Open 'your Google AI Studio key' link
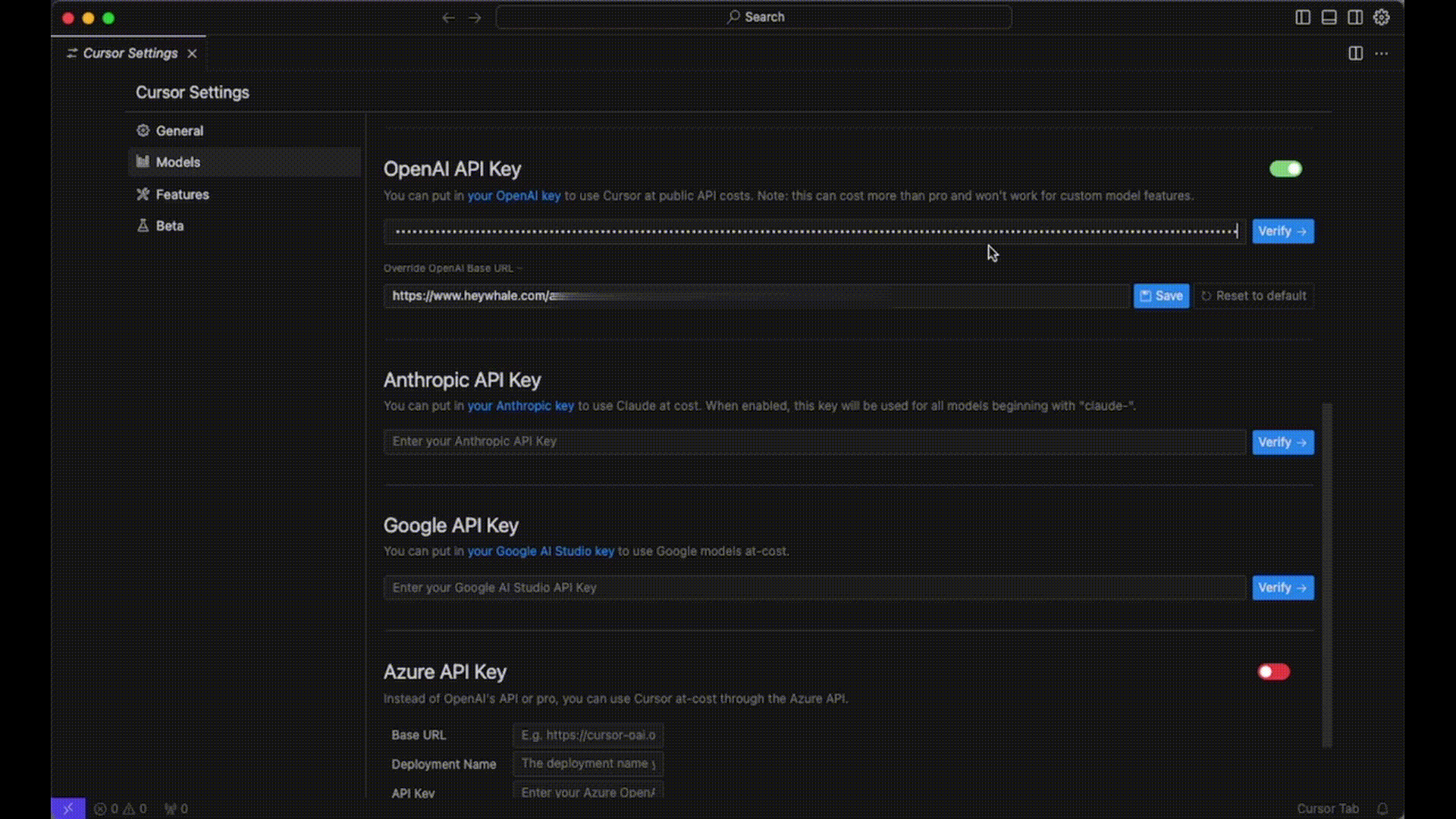1456x819 pixels. click(540, 551)
